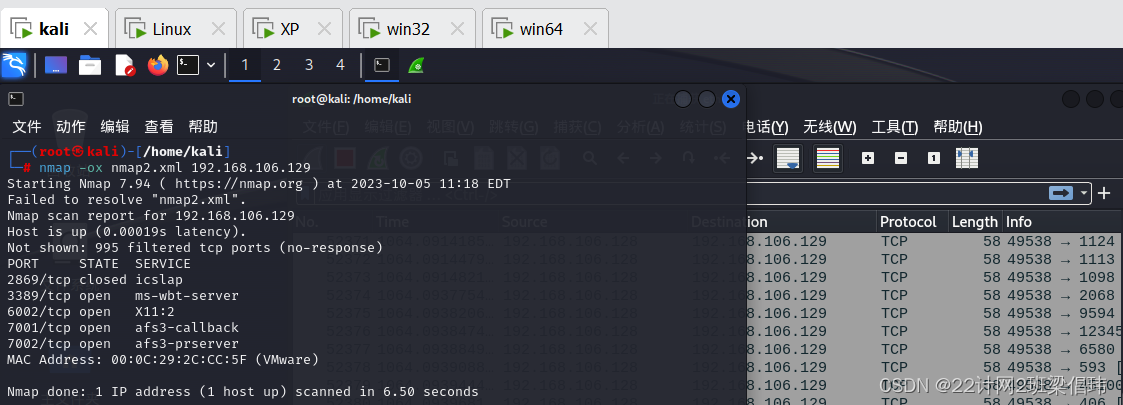Reset Wireshark text to normal size
1123x405 pixels.
(x=934, y=158)
